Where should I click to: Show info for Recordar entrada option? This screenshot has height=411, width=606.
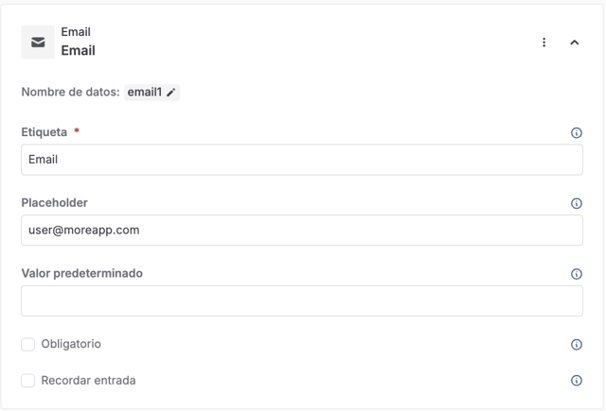[x=576, y=381]
